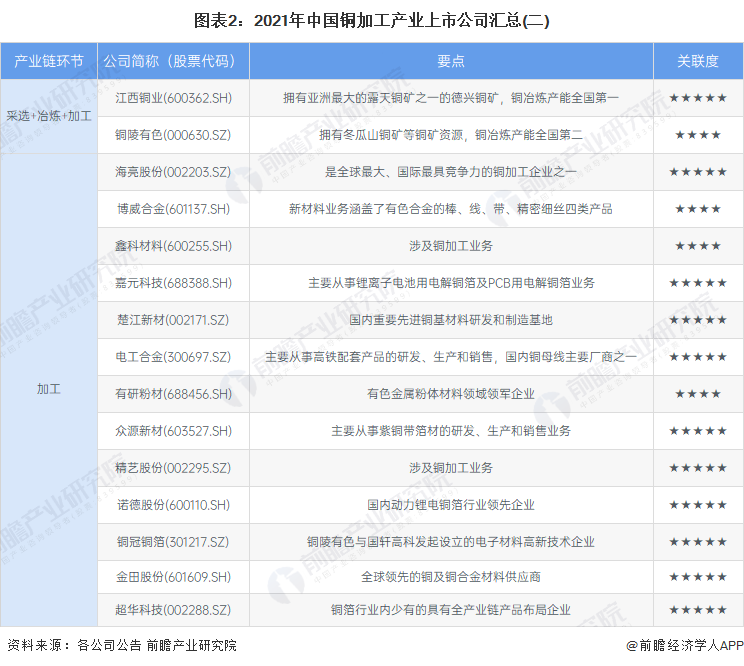Click company cell 金田股份(601609.SH)
This screenshot has width=744, height=666.
[x=173, y=577]
